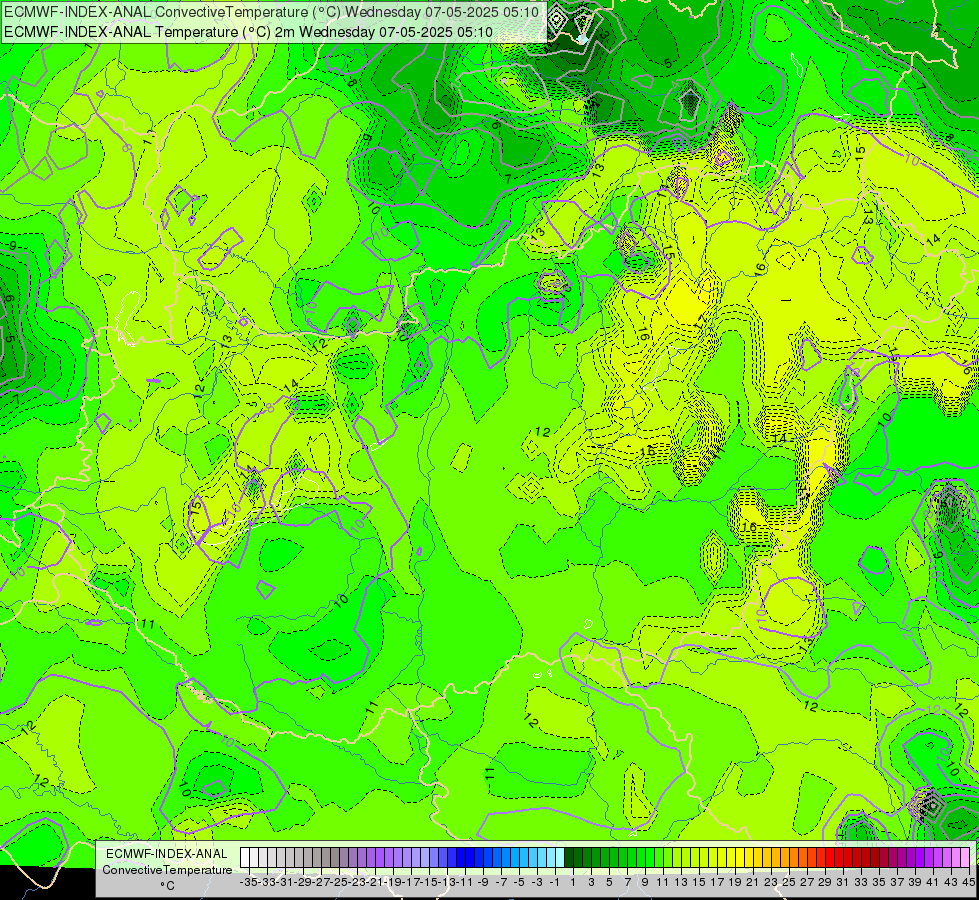Click the -1 value on the legend scale

point(554,883)
